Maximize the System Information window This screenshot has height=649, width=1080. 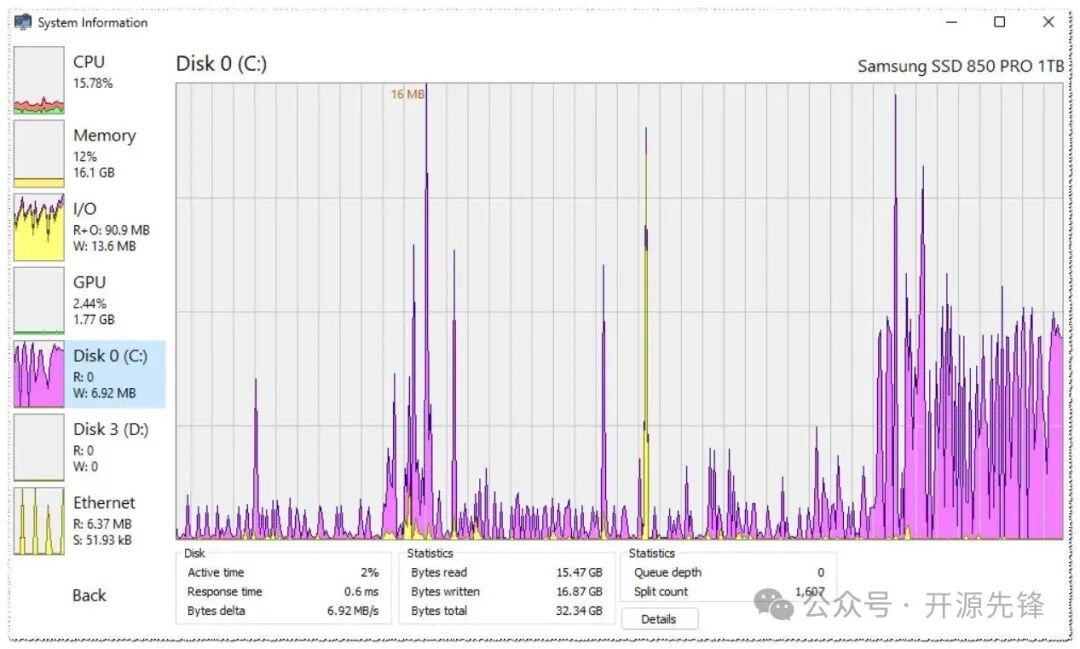tap(999, 22)
